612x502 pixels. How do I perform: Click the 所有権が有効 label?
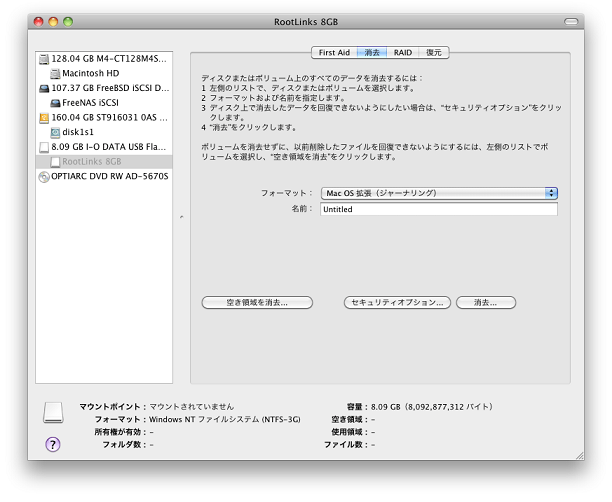pos(118,432)
